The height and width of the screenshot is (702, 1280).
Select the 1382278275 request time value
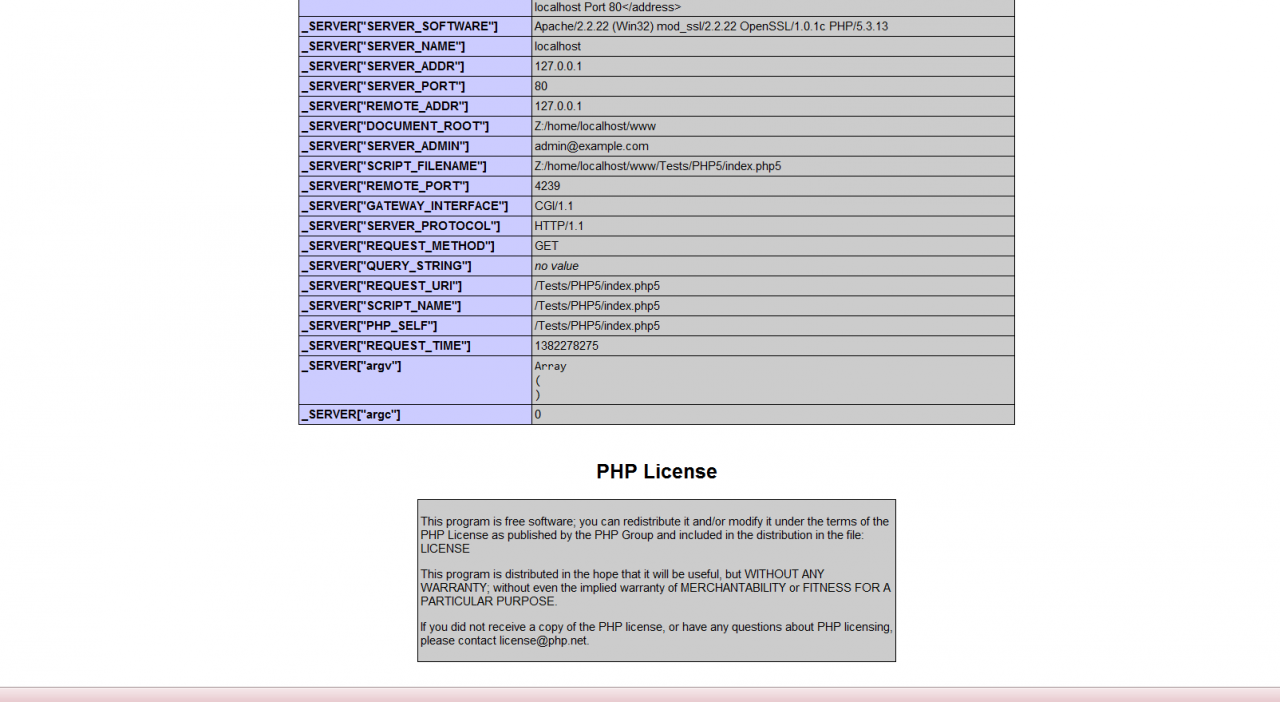click(x=567, y=346)
